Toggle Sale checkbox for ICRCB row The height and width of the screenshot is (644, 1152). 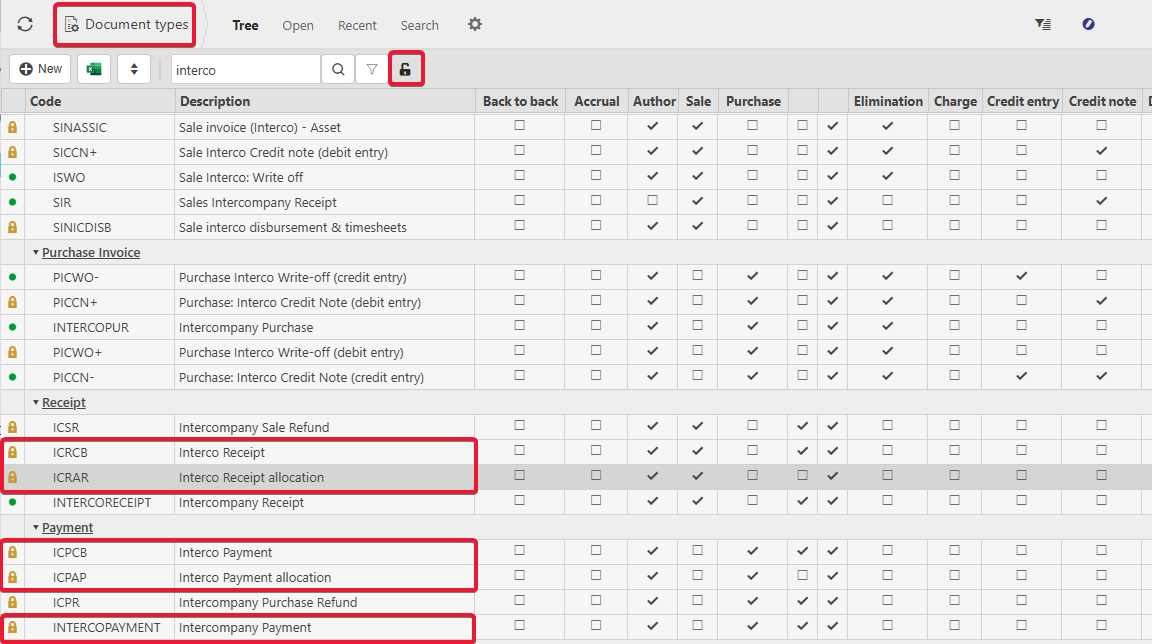click(697, 451)
